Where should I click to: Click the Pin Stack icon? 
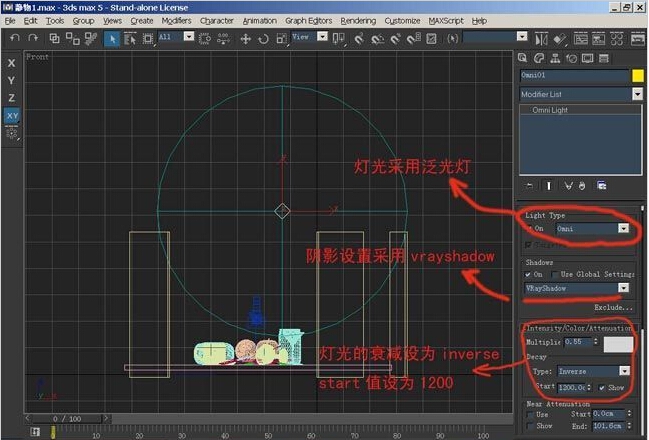click(529, 186)
